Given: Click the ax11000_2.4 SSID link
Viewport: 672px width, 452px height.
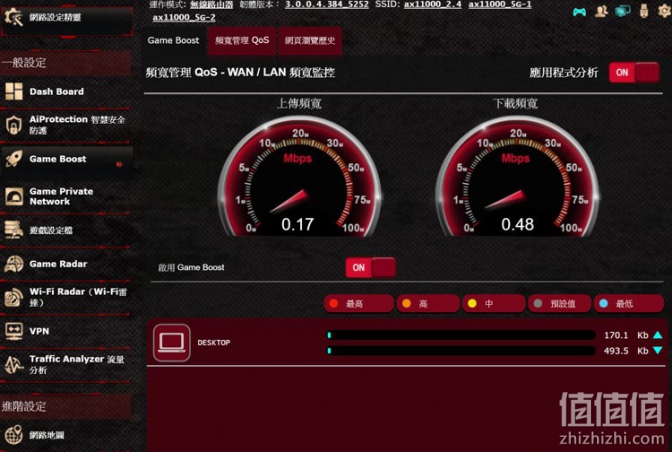Looking at the screenshot, I should coord(432,4).
